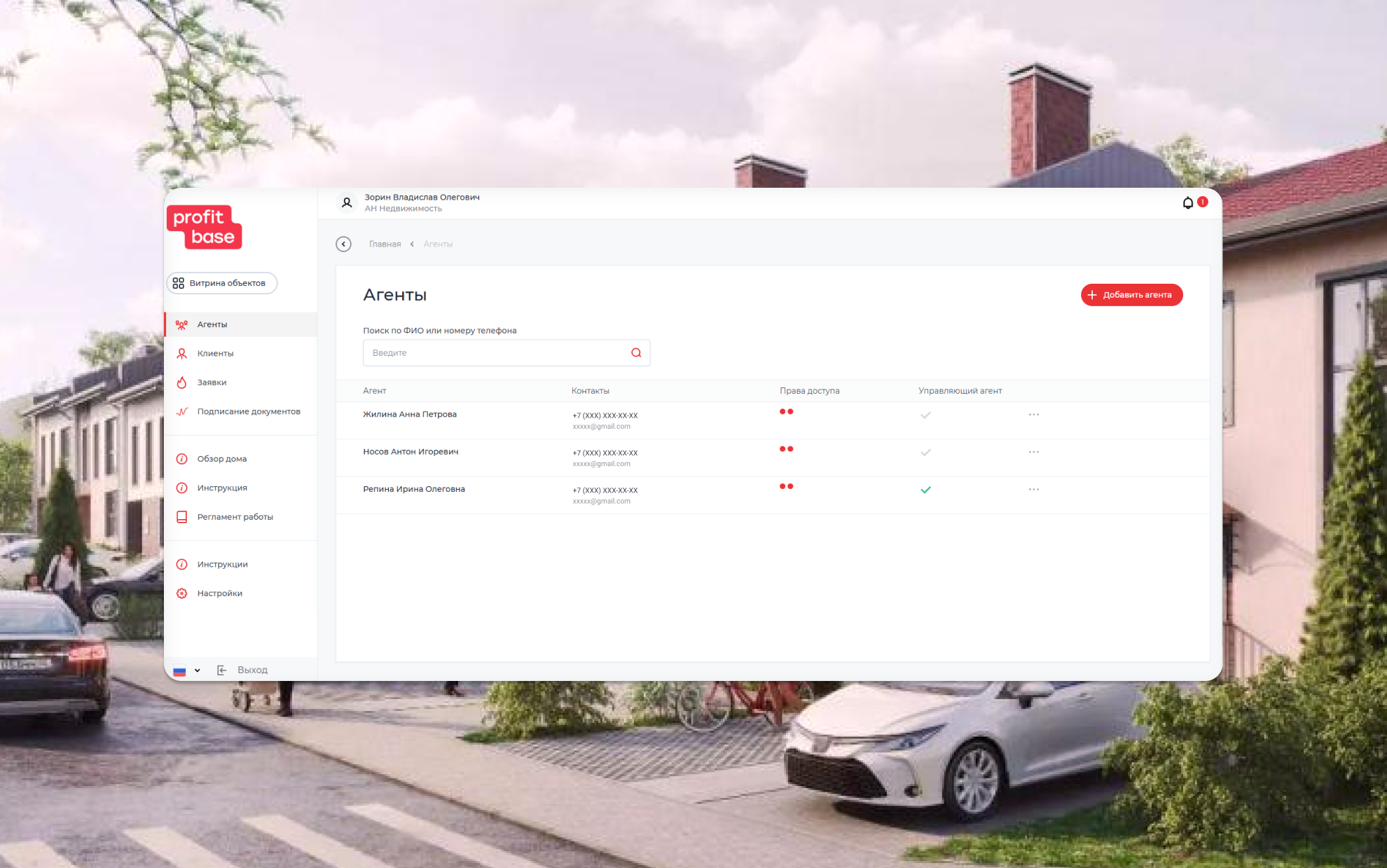Click the search magnifier icon
Screen dimensions: 1387x868
pos(635,353)
